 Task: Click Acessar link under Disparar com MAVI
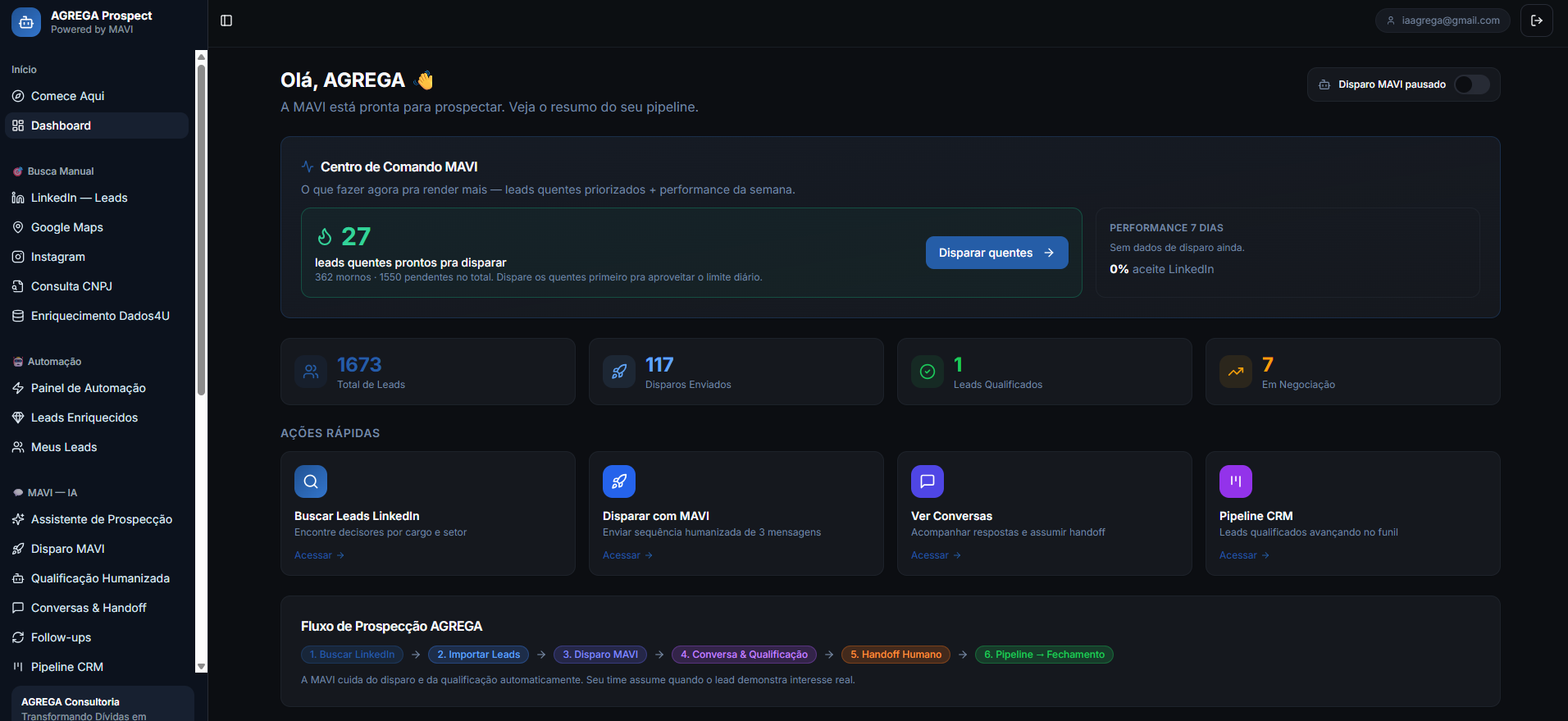coord(627,555)
